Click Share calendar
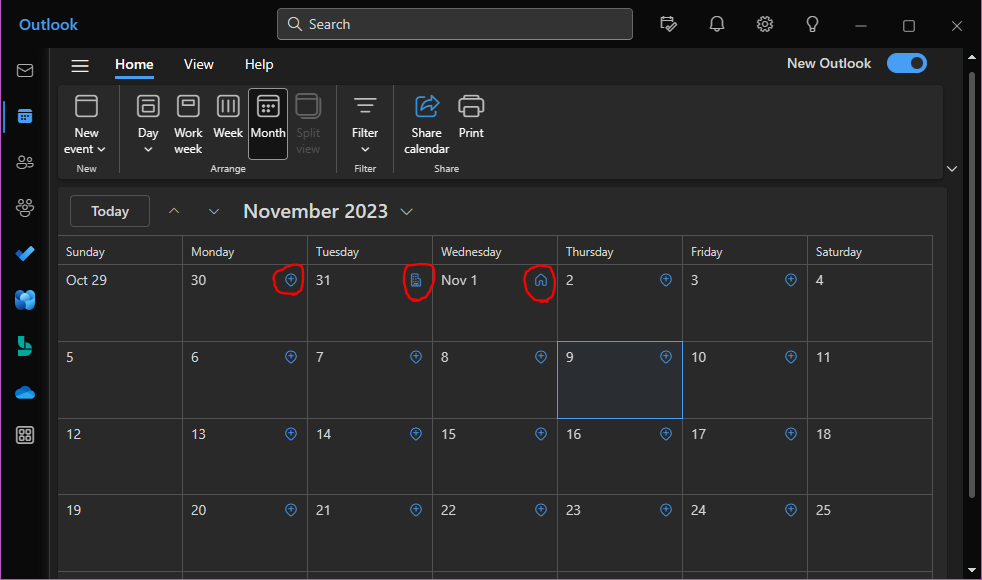 426,124
